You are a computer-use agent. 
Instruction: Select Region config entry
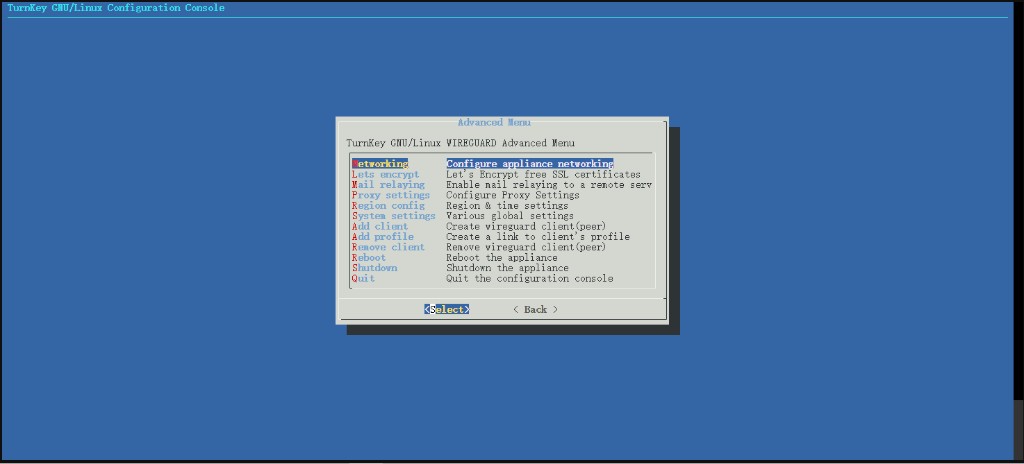point(388,206)
